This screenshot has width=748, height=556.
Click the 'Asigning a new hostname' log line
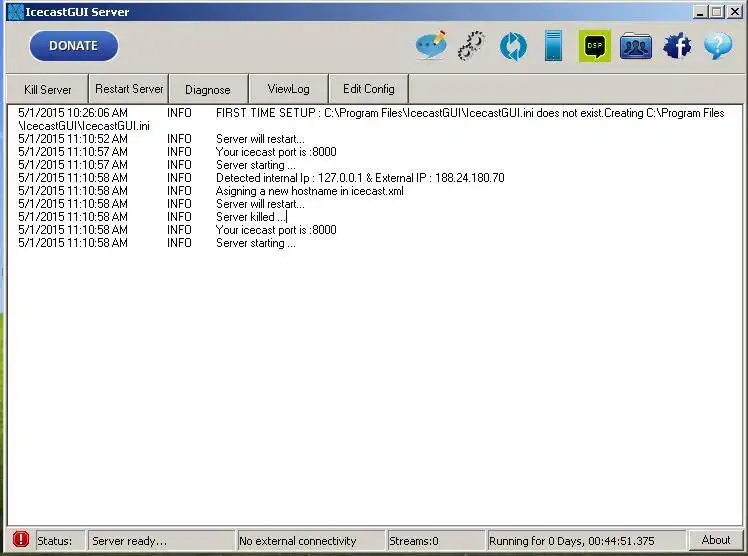click(x=211, y=191)
